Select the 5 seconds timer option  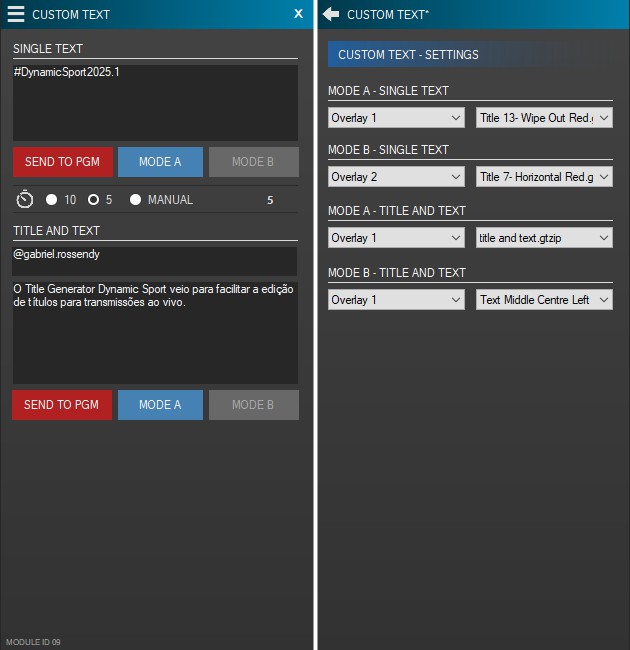94,200
